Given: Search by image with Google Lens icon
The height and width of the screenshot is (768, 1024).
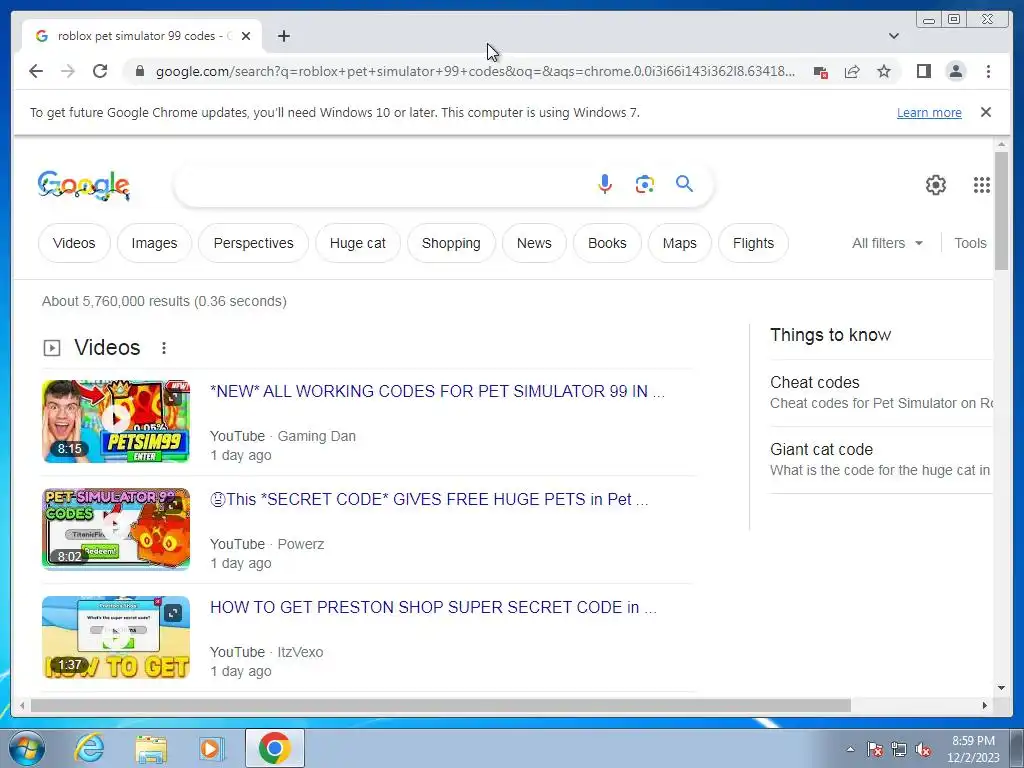Looking at the screenshot, I should pyautogui.click(x=645, y=184).
